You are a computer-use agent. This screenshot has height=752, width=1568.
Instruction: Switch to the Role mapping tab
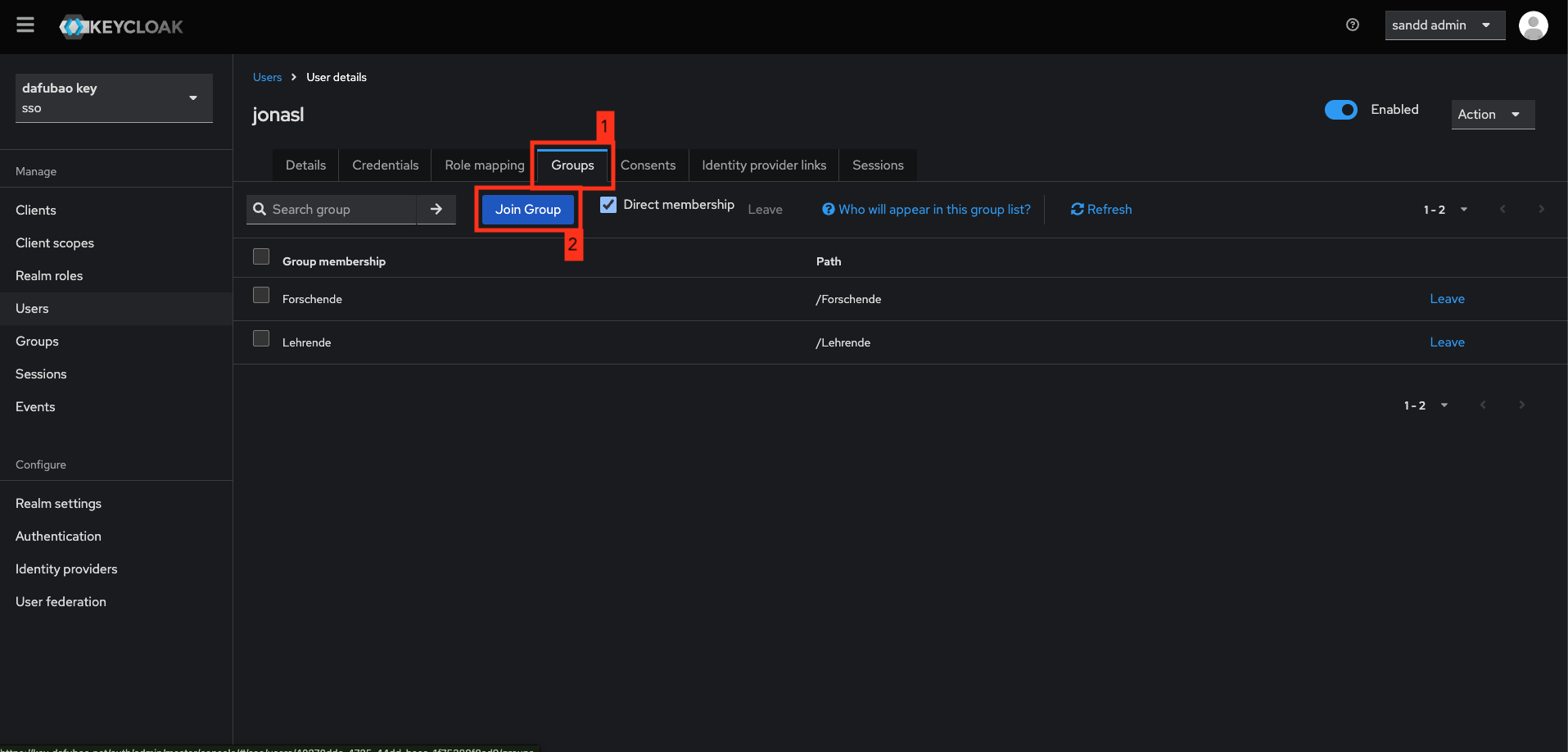click(x=484, y=165)
